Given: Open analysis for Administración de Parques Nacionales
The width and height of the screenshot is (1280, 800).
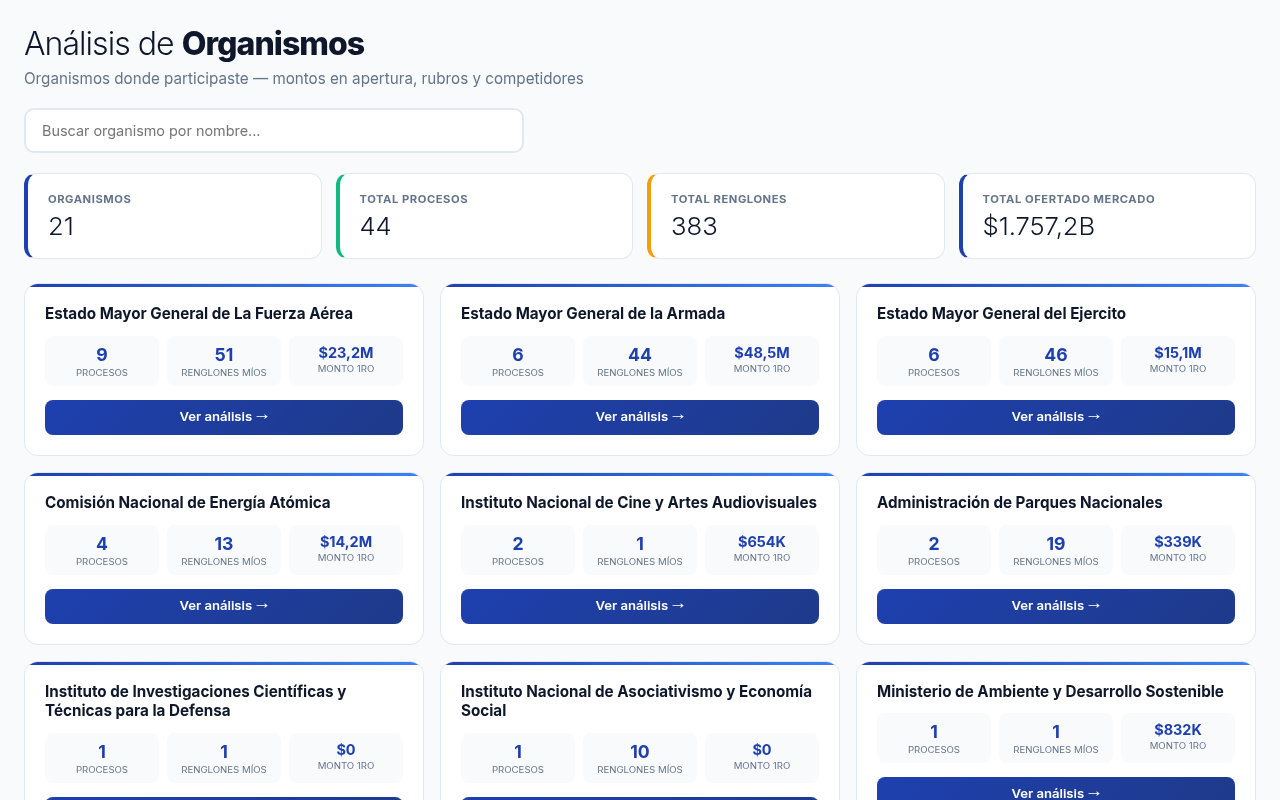Looking at the screenshot, I should coord(1055,606).
